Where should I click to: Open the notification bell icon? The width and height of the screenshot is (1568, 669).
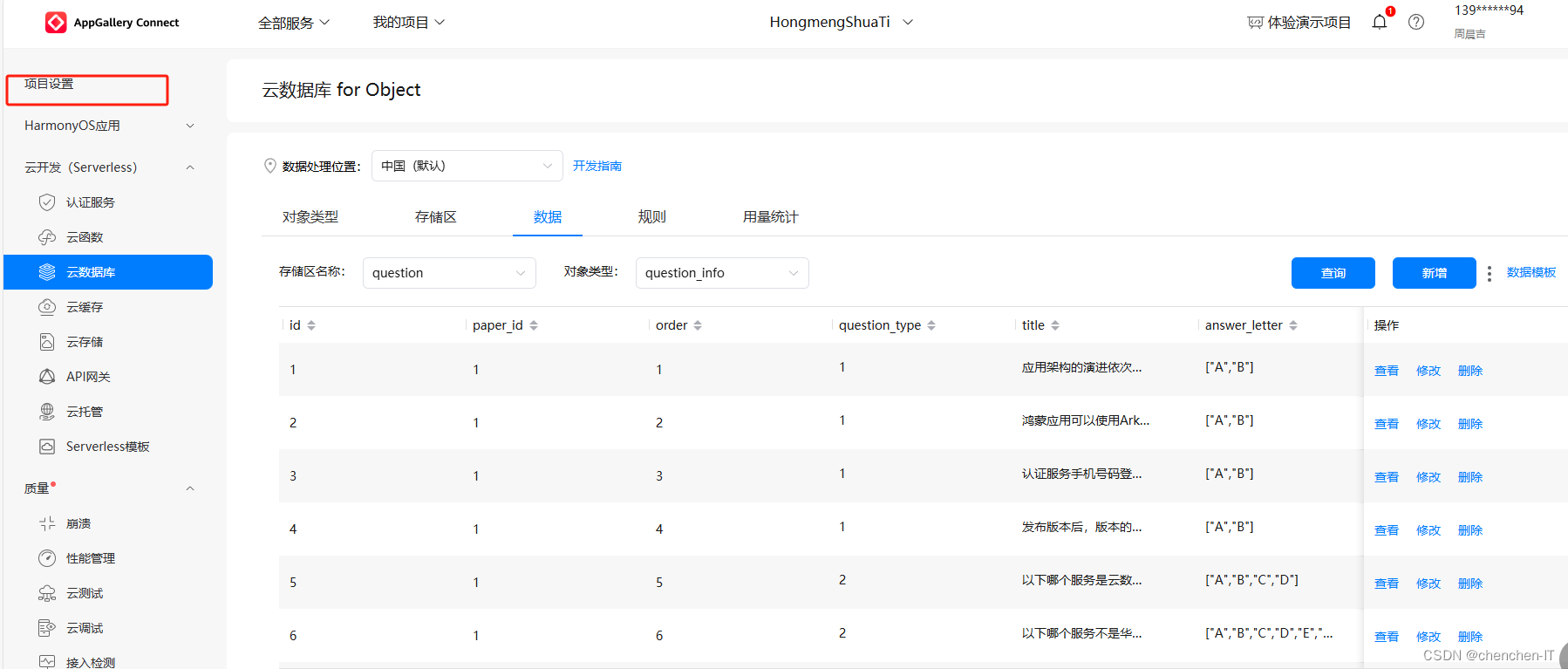[x=1380, y=22]
